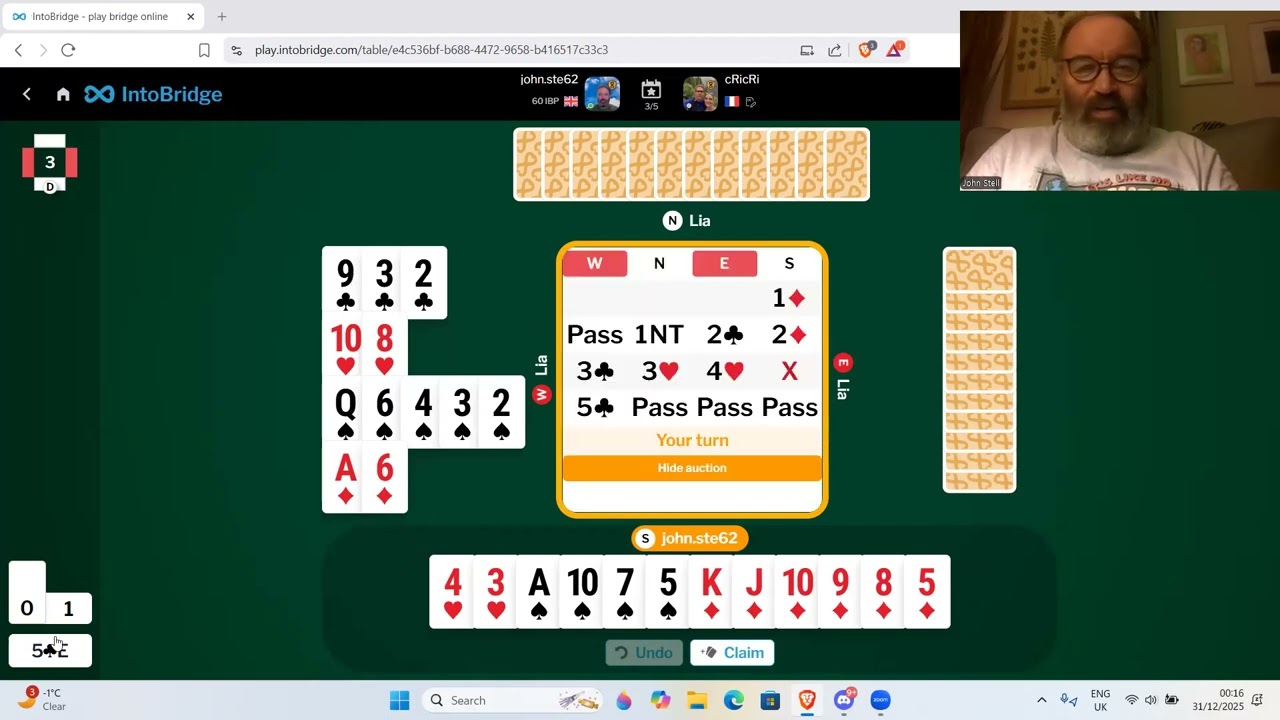
Task: Play the 5 of spades
Action: (668, 592)
